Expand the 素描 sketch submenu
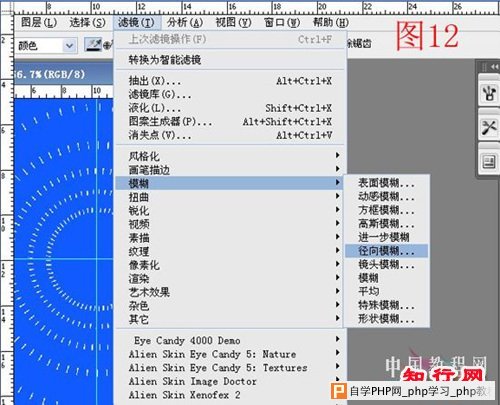This screenshot has width=500, height=405. click(x=230, y=238)
